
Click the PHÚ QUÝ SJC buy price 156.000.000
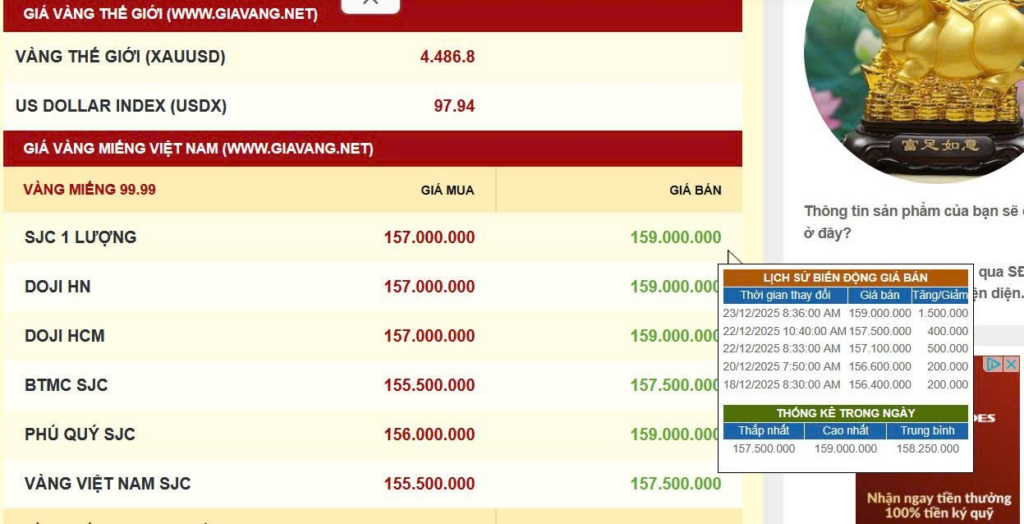coord(429,434)
